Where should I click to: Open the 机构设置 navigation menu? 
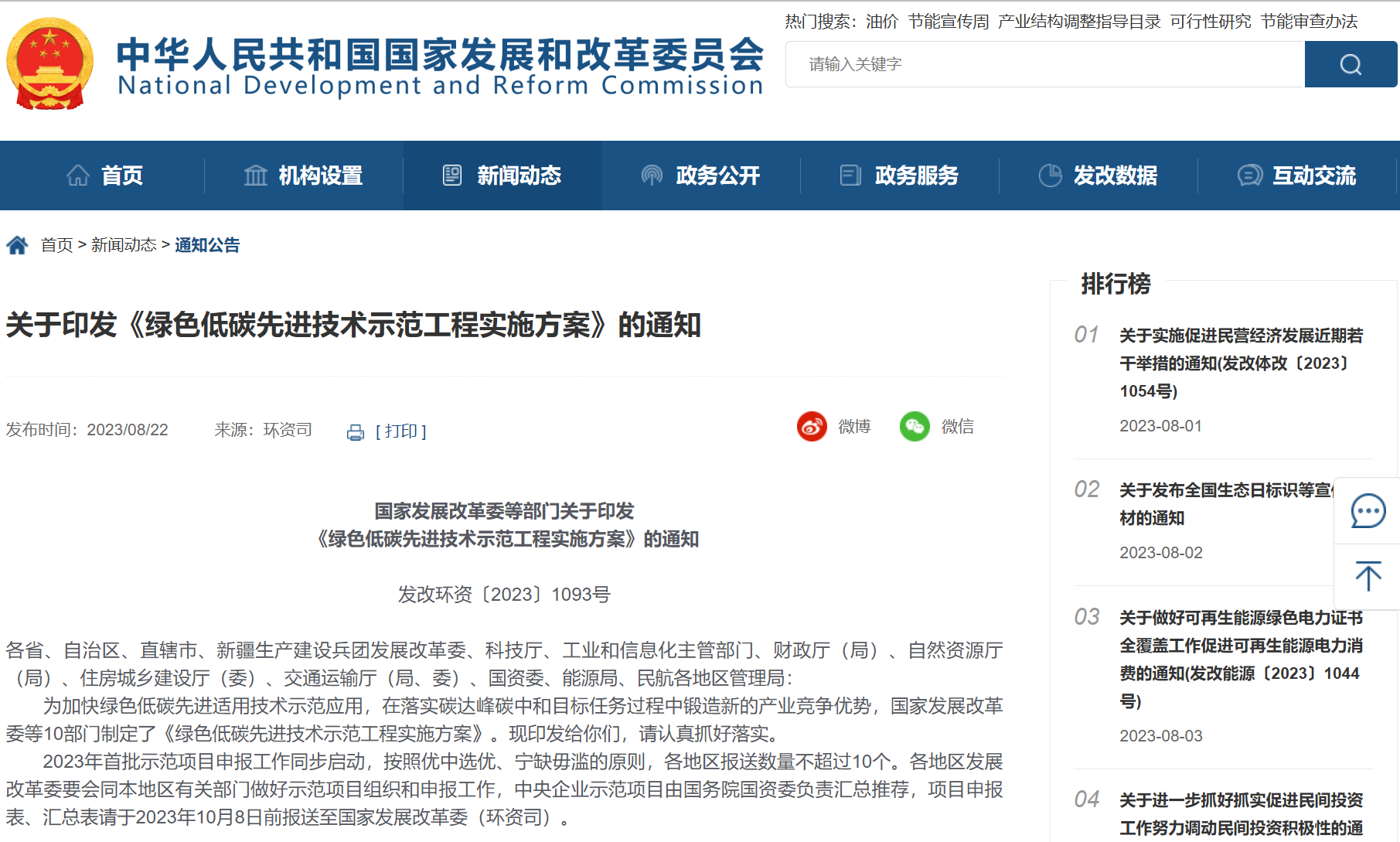[304, 176]
